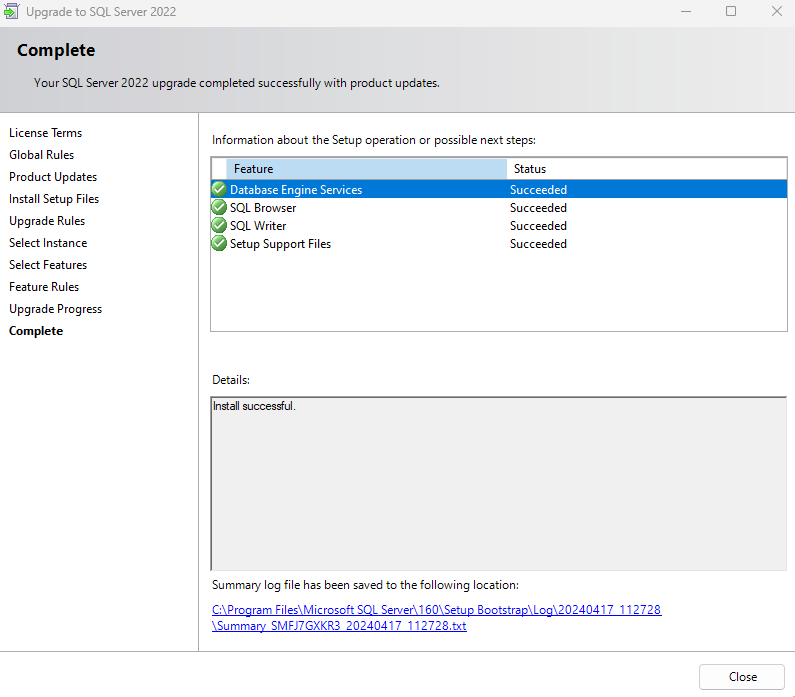Image resolution: width=795 pixels, height=697 pixels.
Task: Select License Terms step in sidebar
Action: click(46, 133)
